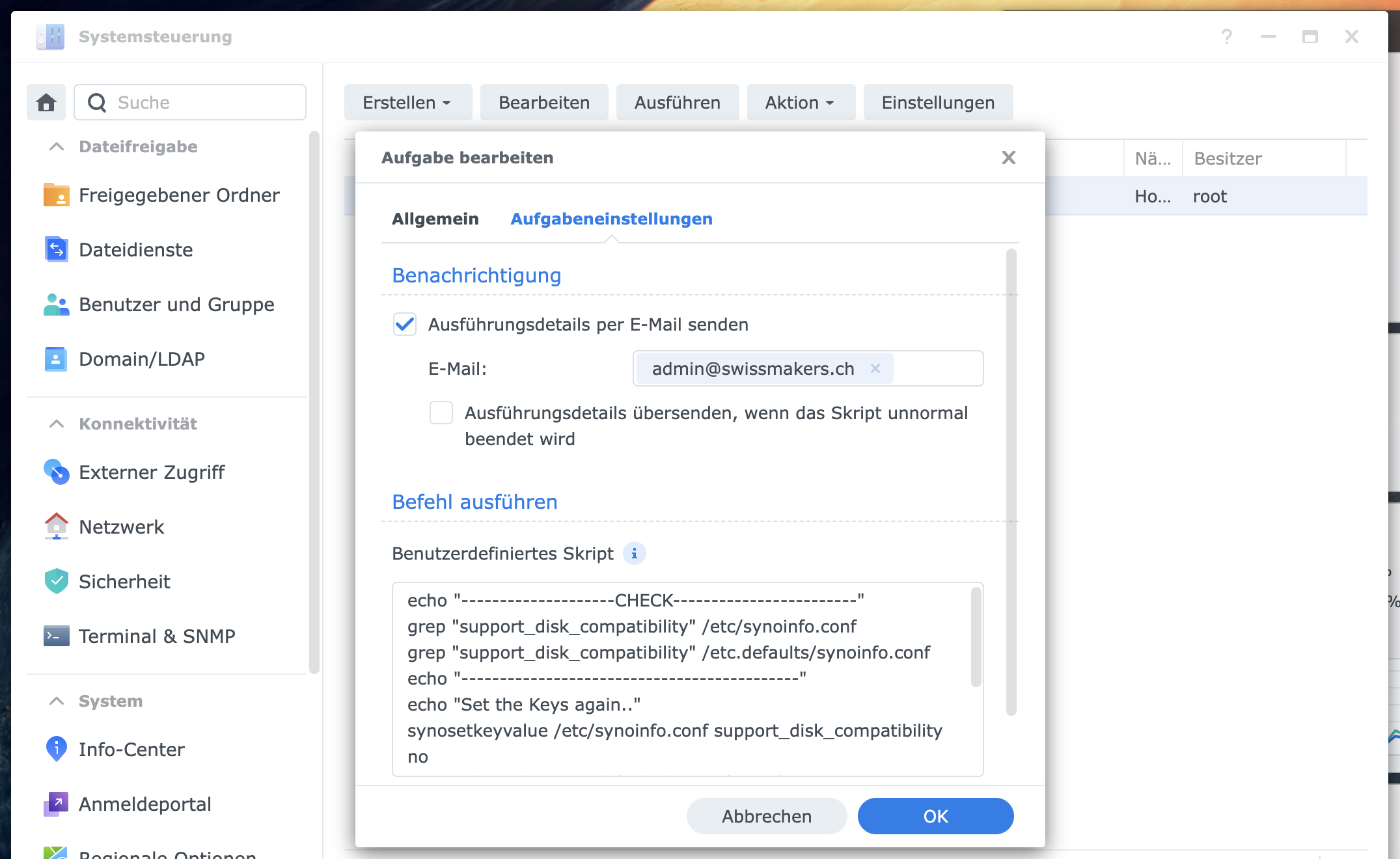The image size is (1400, 859).
Task: Switch to the Allgemein tab
Action: click(435, 219)
